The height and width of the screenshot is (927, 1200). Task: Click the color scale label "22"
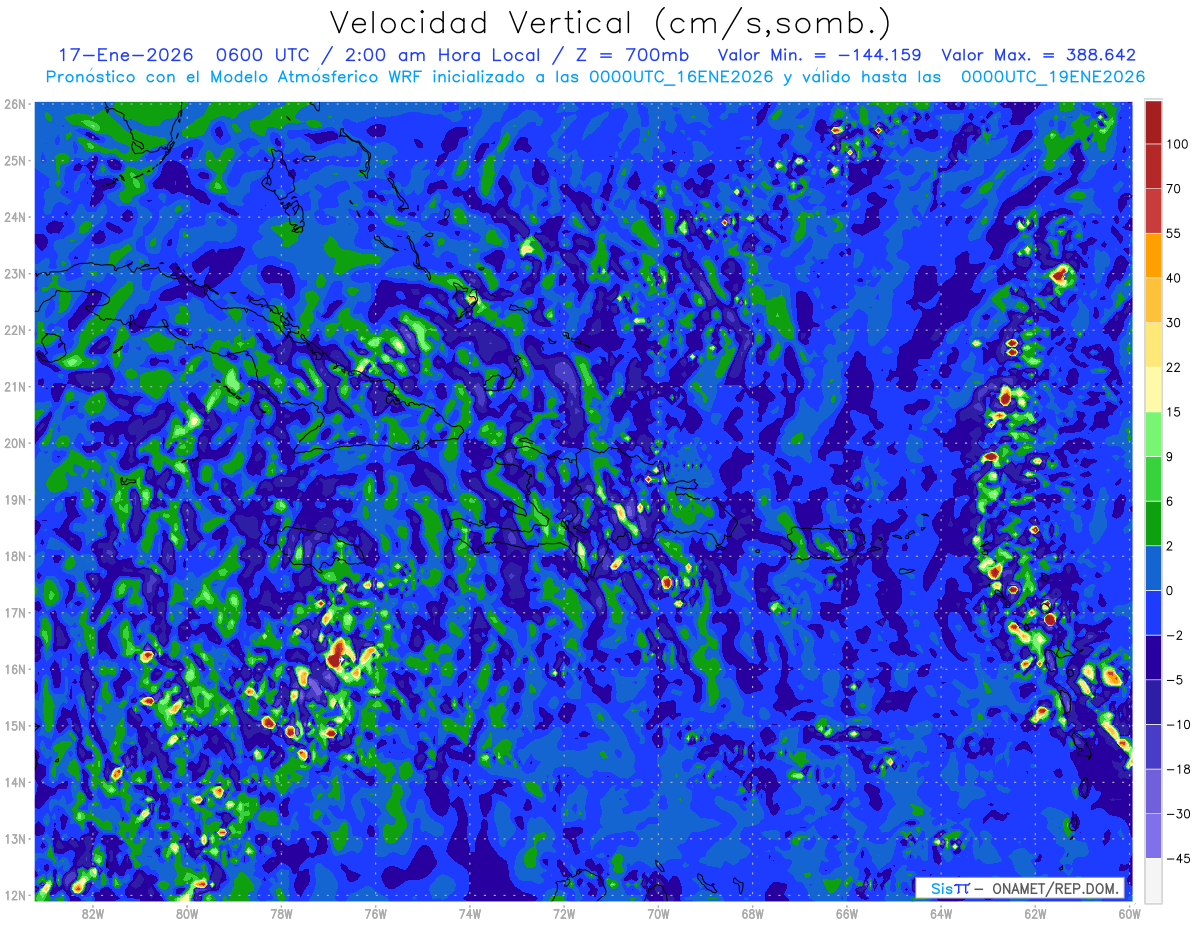tap(1173, 367)
